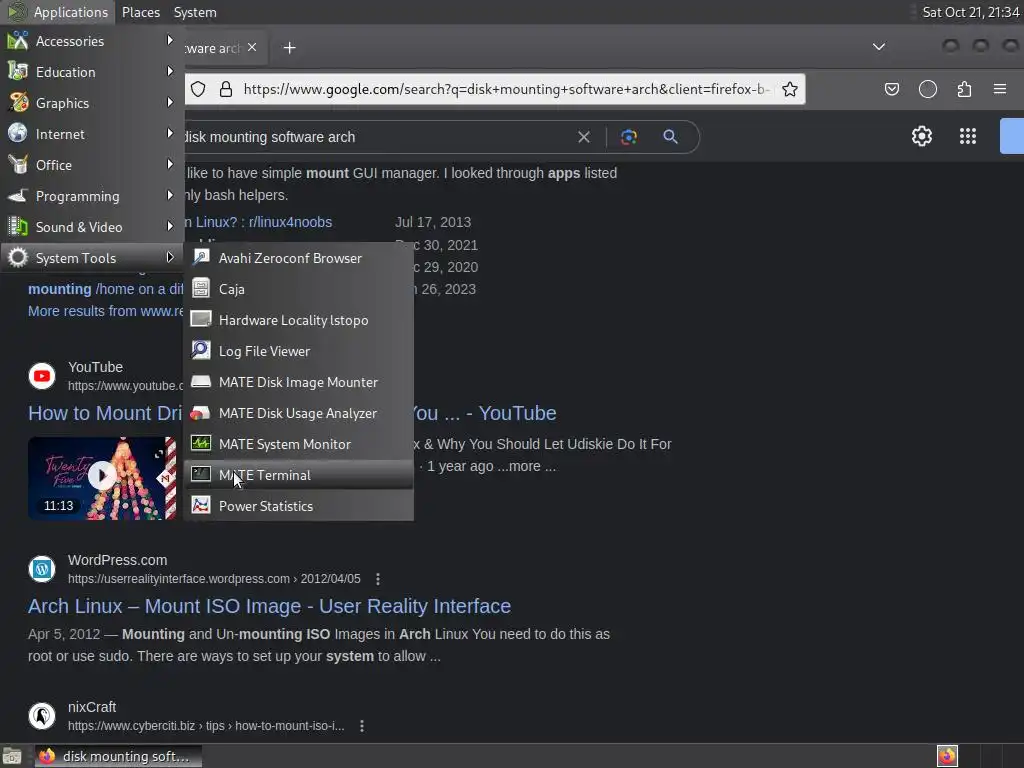Open the r/linux4noobs link

point(258,222)
